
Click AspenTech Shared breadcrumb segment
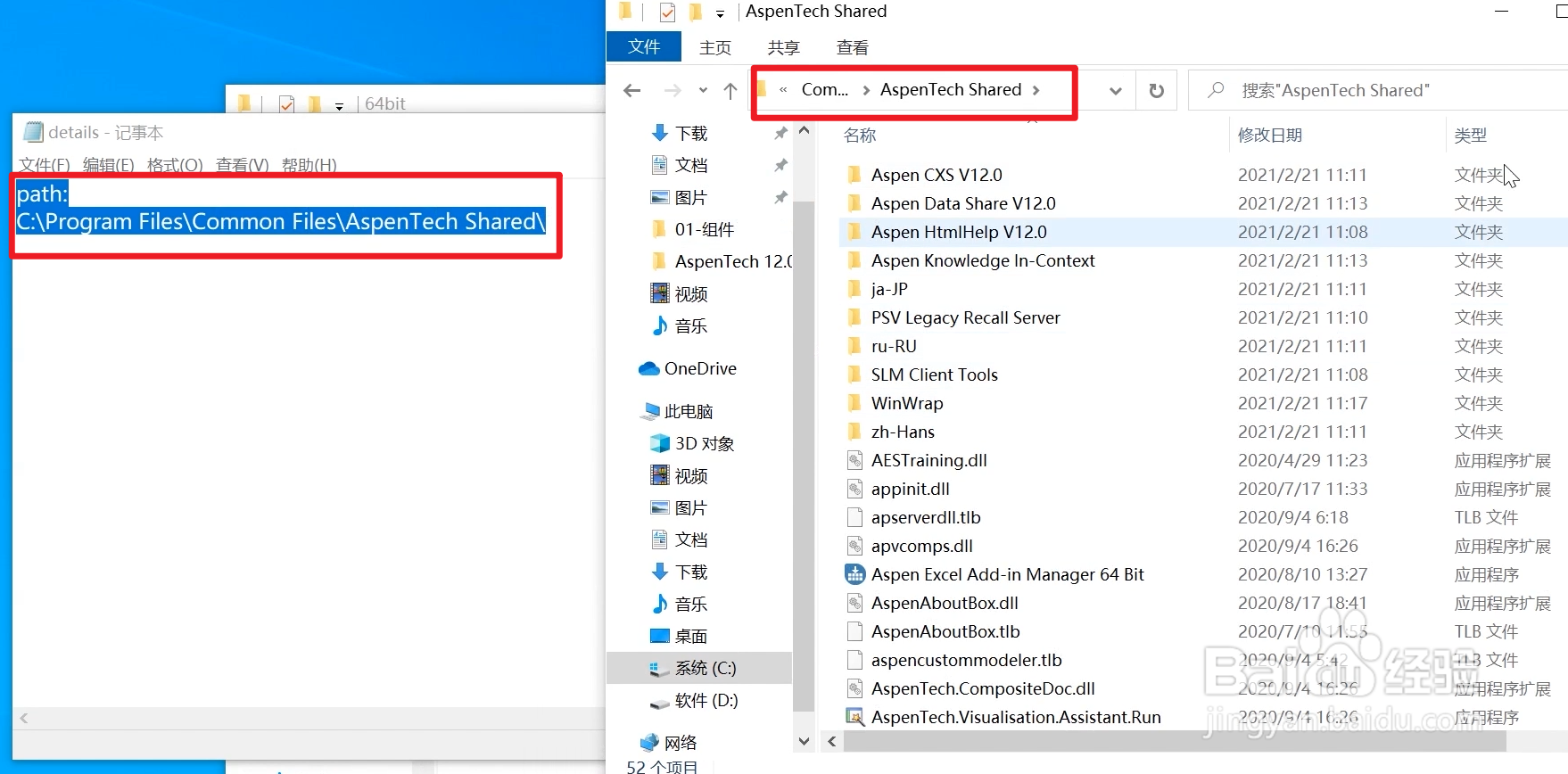pos(951,89)
